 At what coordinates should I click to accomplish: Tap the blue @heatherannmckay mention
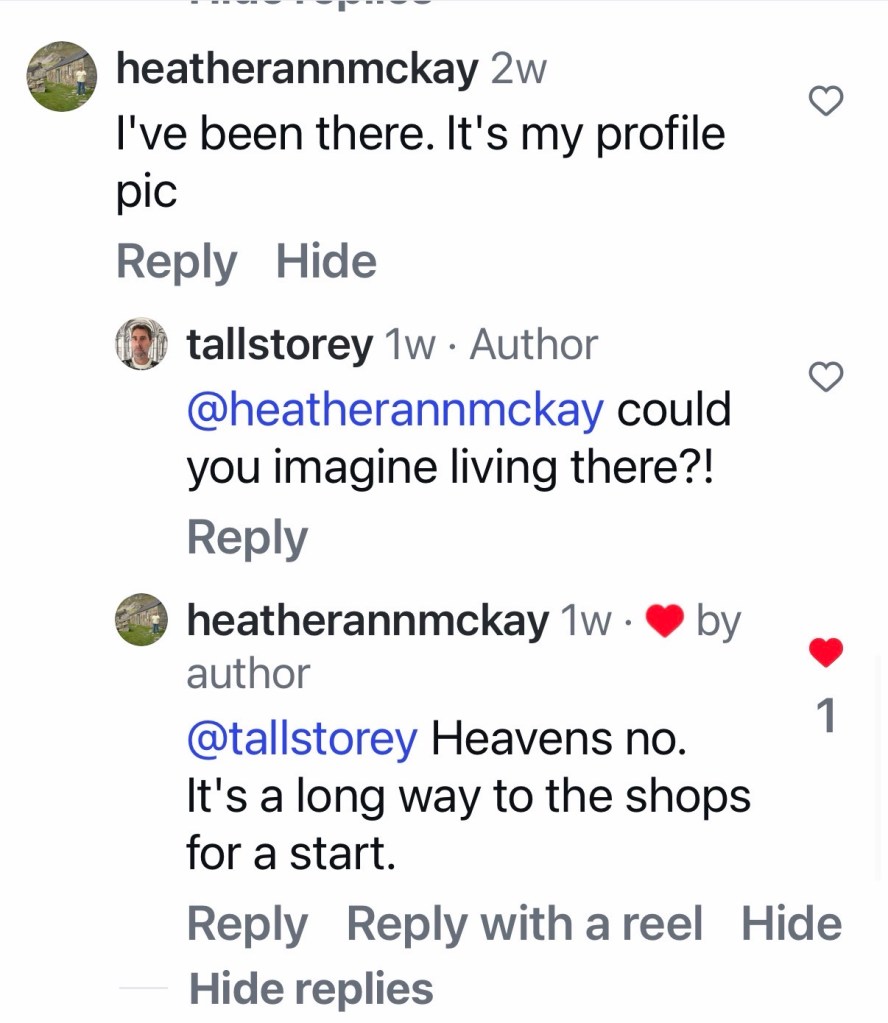(x=396, y=410)
